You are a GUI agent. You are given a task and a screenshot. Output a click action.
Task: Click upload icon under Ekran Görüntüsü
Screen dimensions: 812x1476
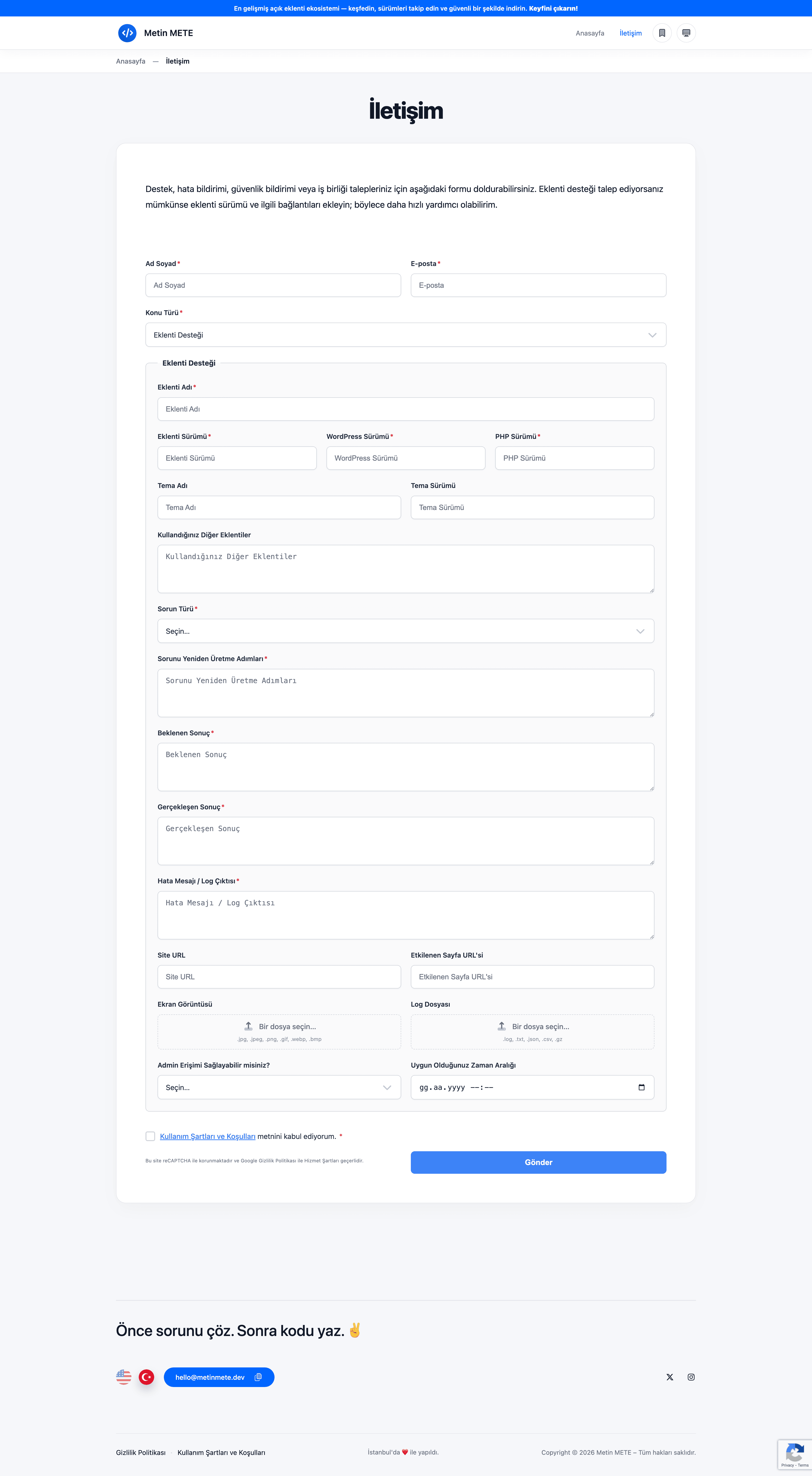point(248,1026)
